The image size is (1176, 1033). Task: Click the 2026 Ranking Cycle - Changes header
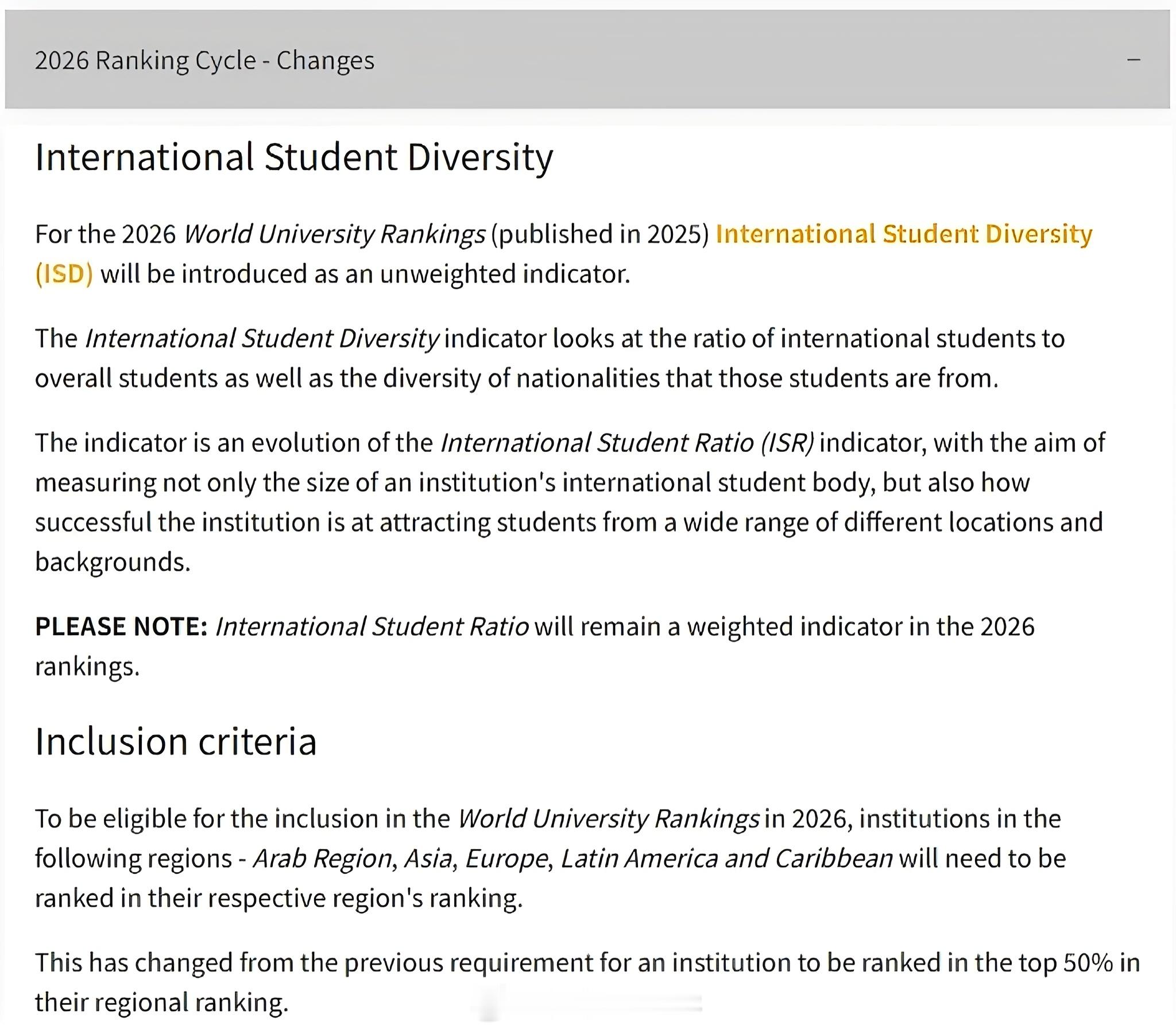[x=204, y=60]
